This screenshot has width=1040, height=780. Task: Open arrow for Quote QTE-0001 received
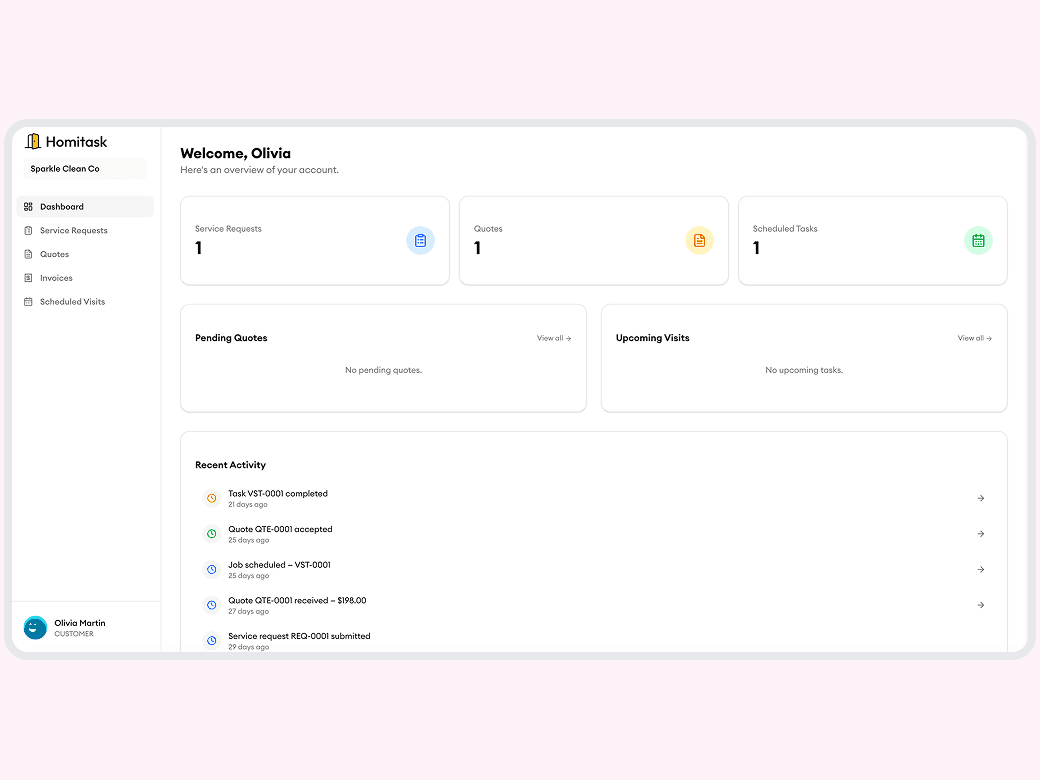click(x=980, y=605)
